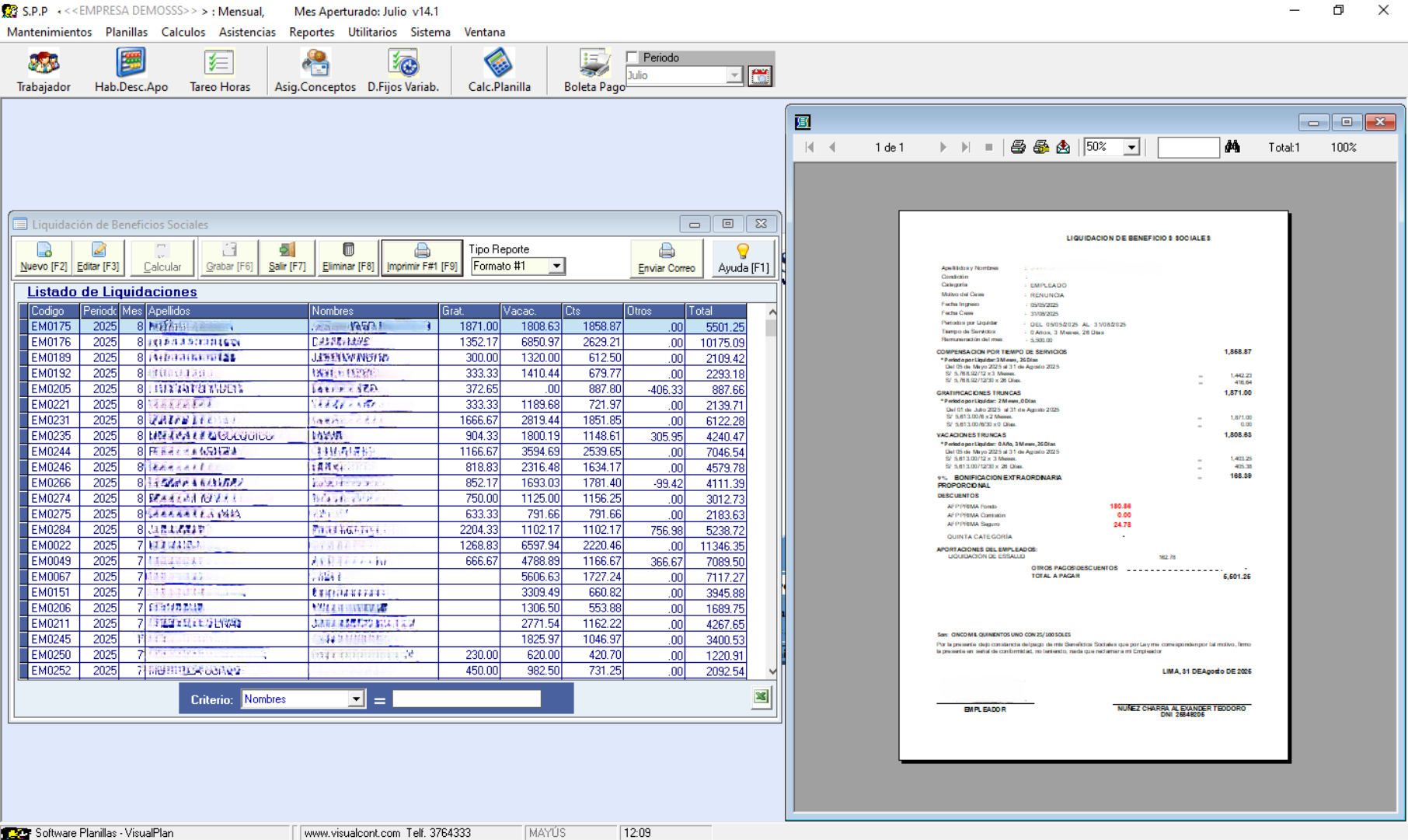Image resolution: width=1408 pixels, height=840 pixels.
Task: Launch Calc.Planilla calculator icon
Action: click(499, 70)
